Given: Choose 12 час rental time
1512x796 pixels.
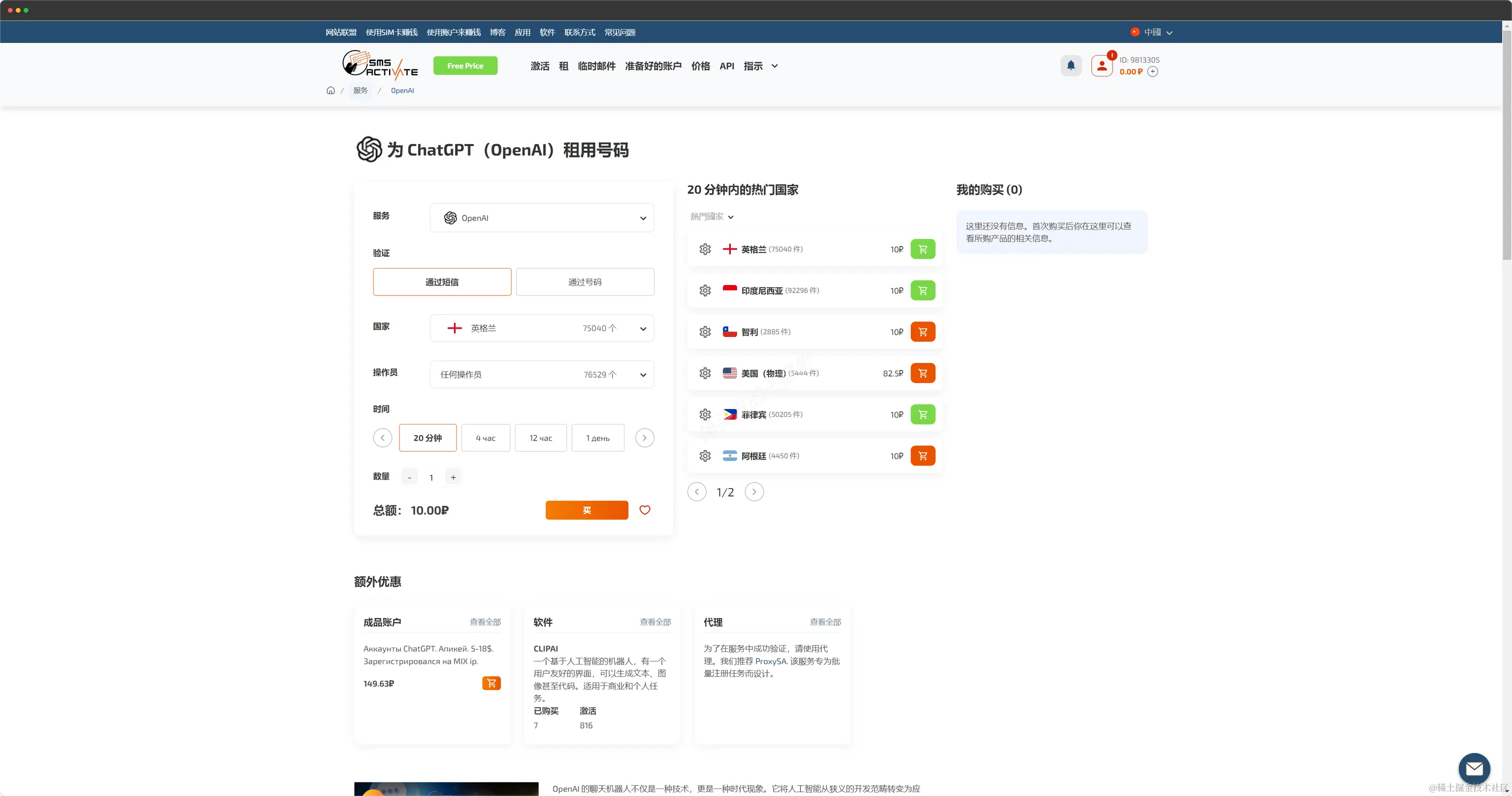Looking at the screenshot, I should click(540, 438).
